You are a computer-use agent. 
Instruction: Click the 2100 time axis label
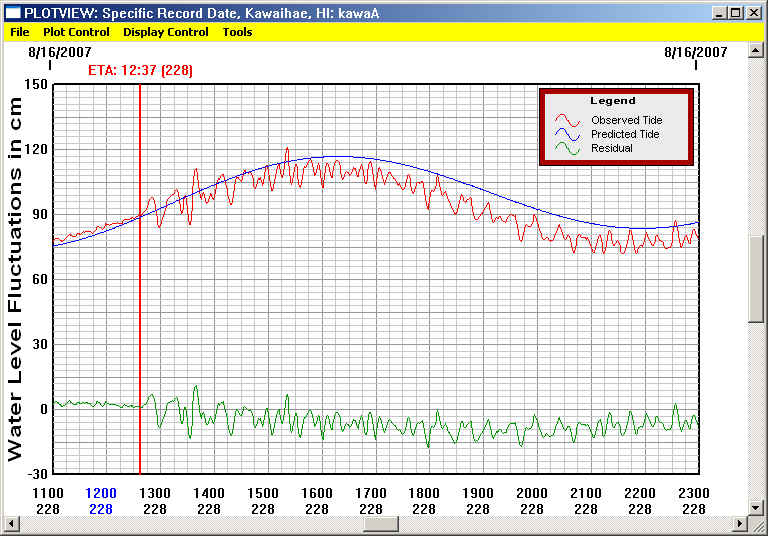(586, 493)
